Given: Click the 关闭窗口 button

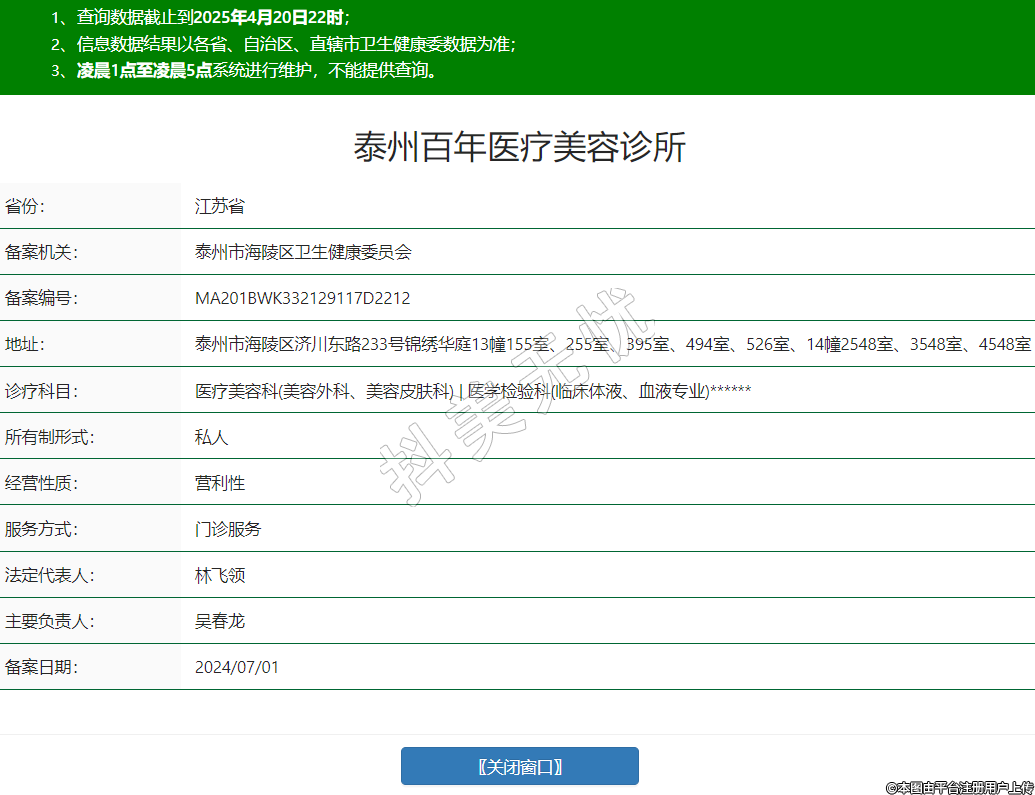Looking at the screenshot, I should (519, 766).
